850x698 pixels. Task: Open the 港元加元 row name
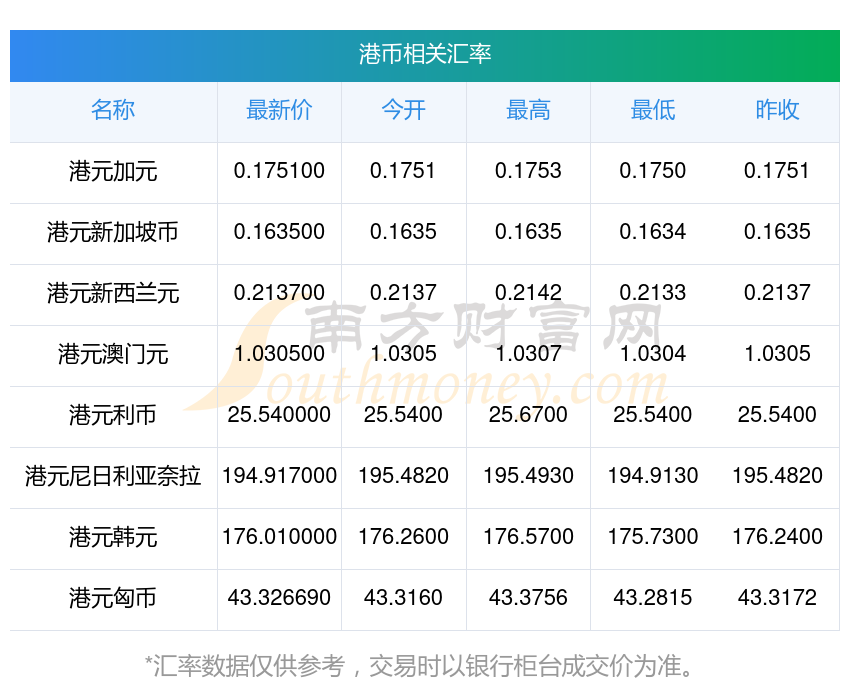(113, 172)
